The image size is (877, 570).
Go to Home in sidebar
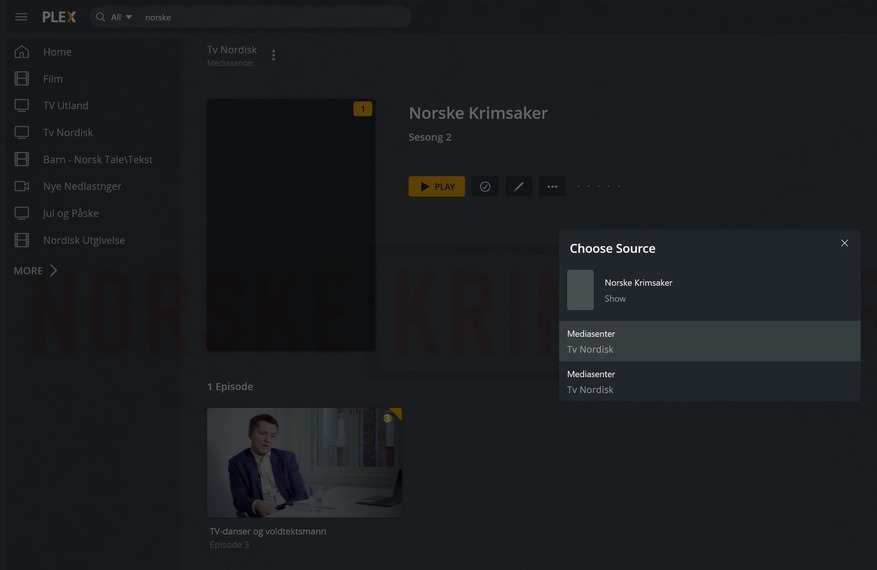click(57, 52)
